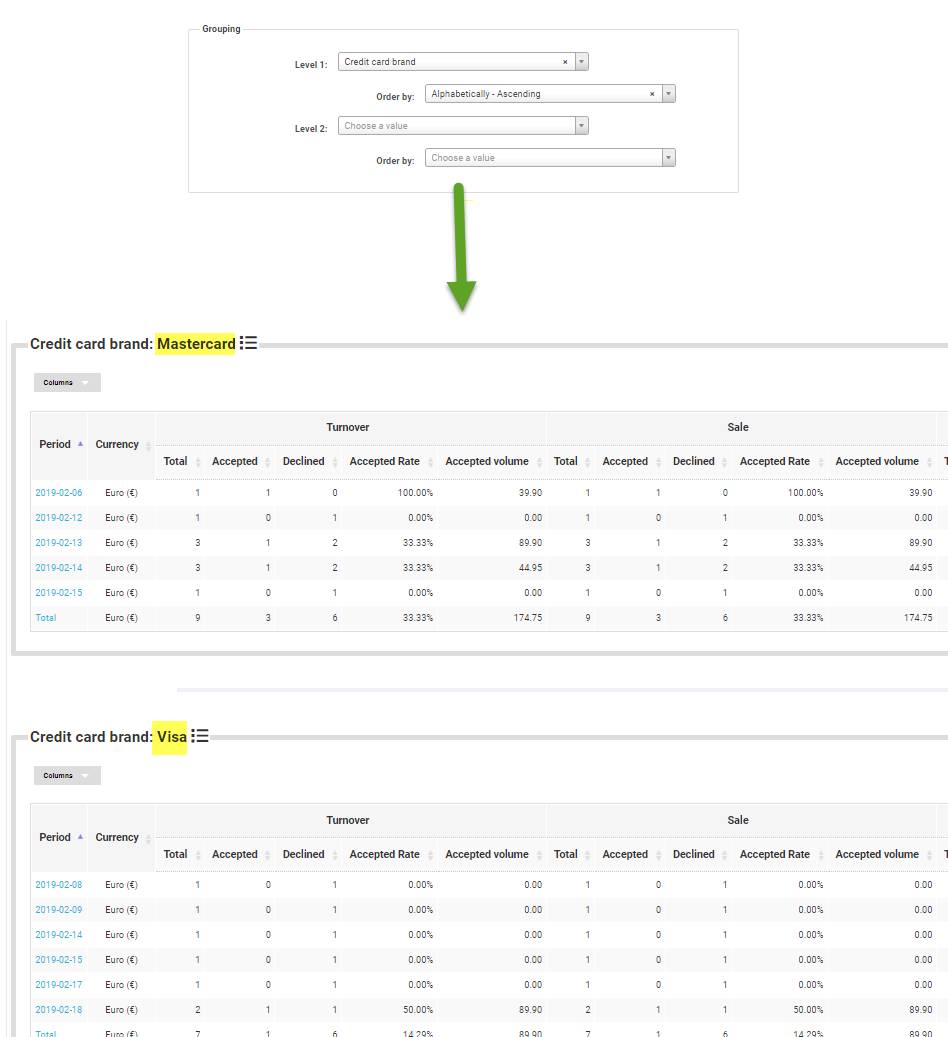Sort Mastercard Sale Accepted Rate column
This screenshot has width=948, height=1037.
pyautogui.click(x=779, y=462)
